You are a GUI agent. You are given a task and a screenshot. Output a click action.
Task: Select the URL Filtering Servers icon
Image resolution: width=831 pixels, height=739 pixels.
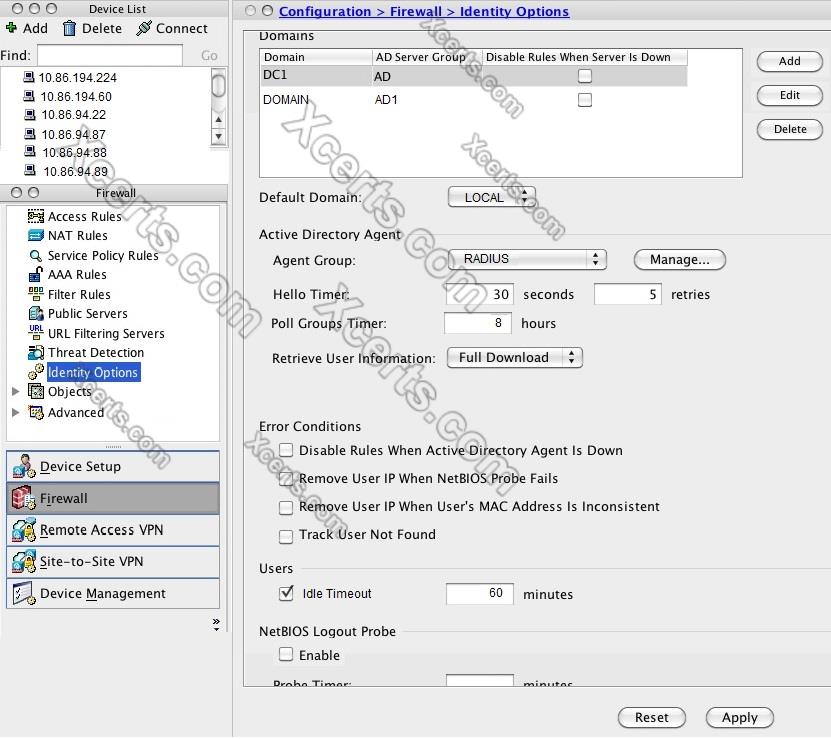pos(36,333)
